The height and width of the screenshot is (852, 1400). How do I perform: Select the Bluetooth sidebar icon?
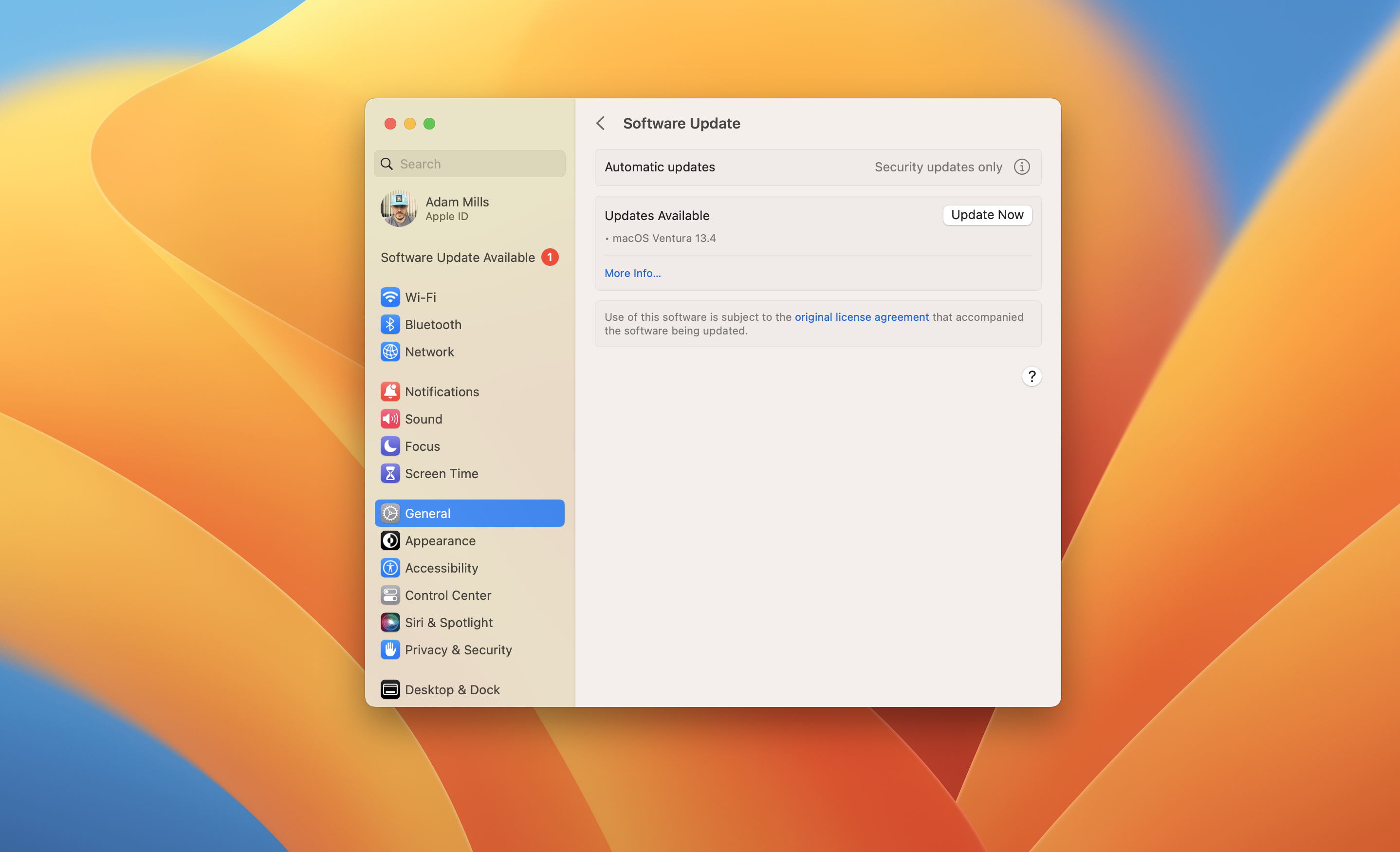tap(390, 325)
